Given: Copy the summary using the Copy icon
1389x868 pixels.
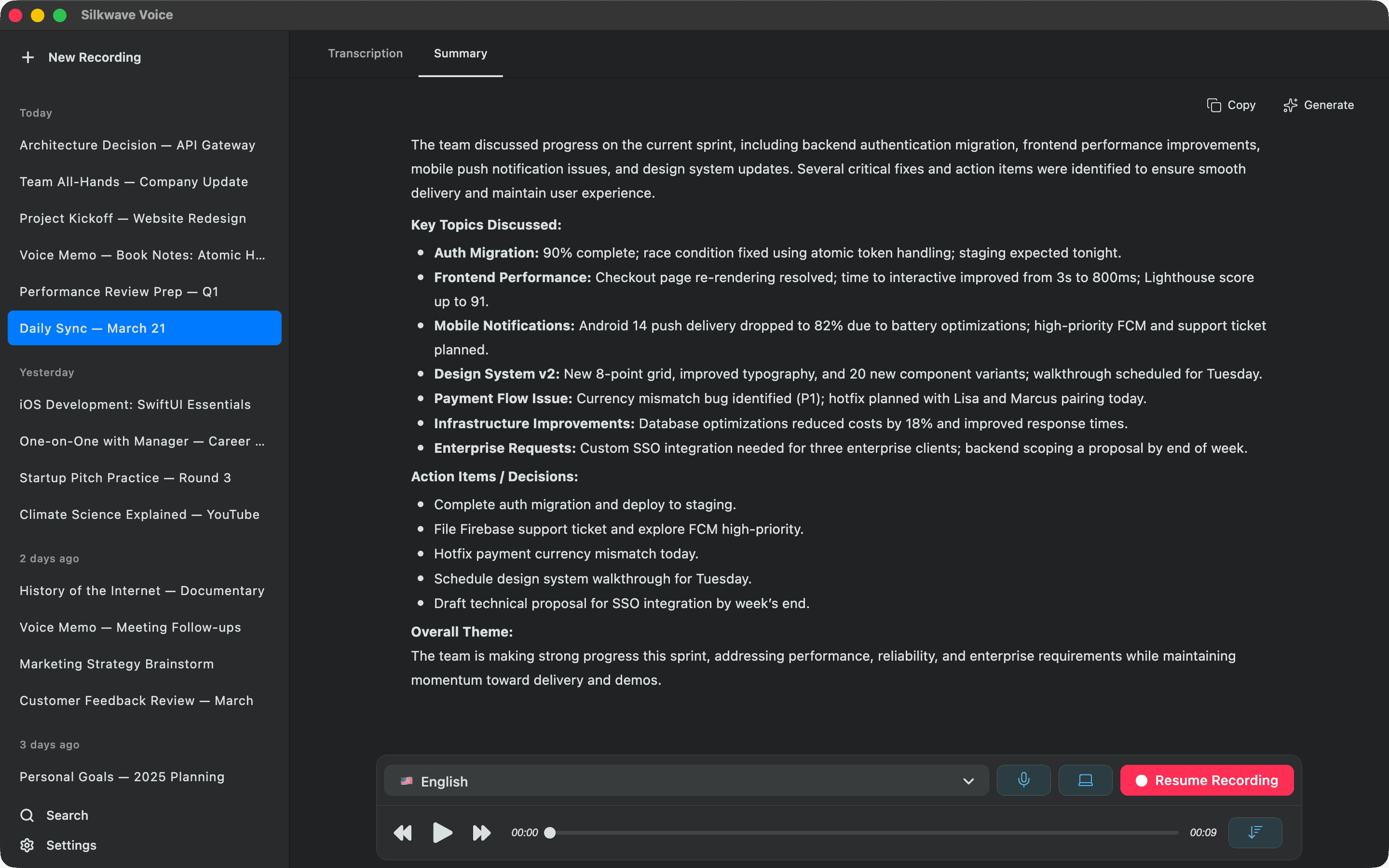Looking at the screenshot, I should [1231, 105].
